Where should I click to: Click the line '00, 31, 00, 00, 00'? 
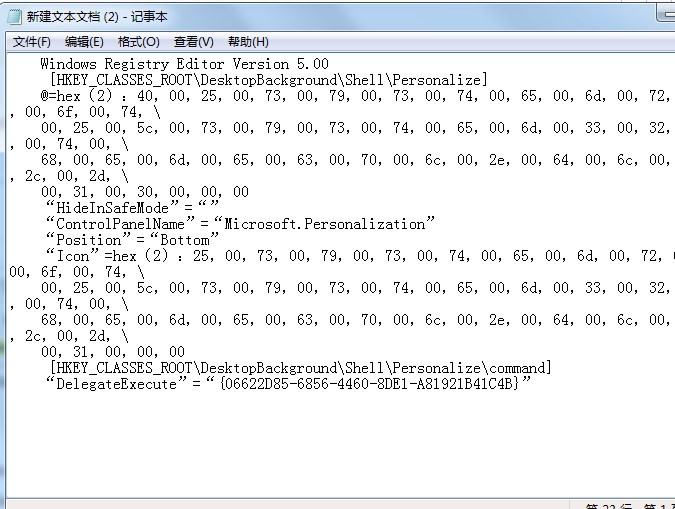[x=113, y=352]
